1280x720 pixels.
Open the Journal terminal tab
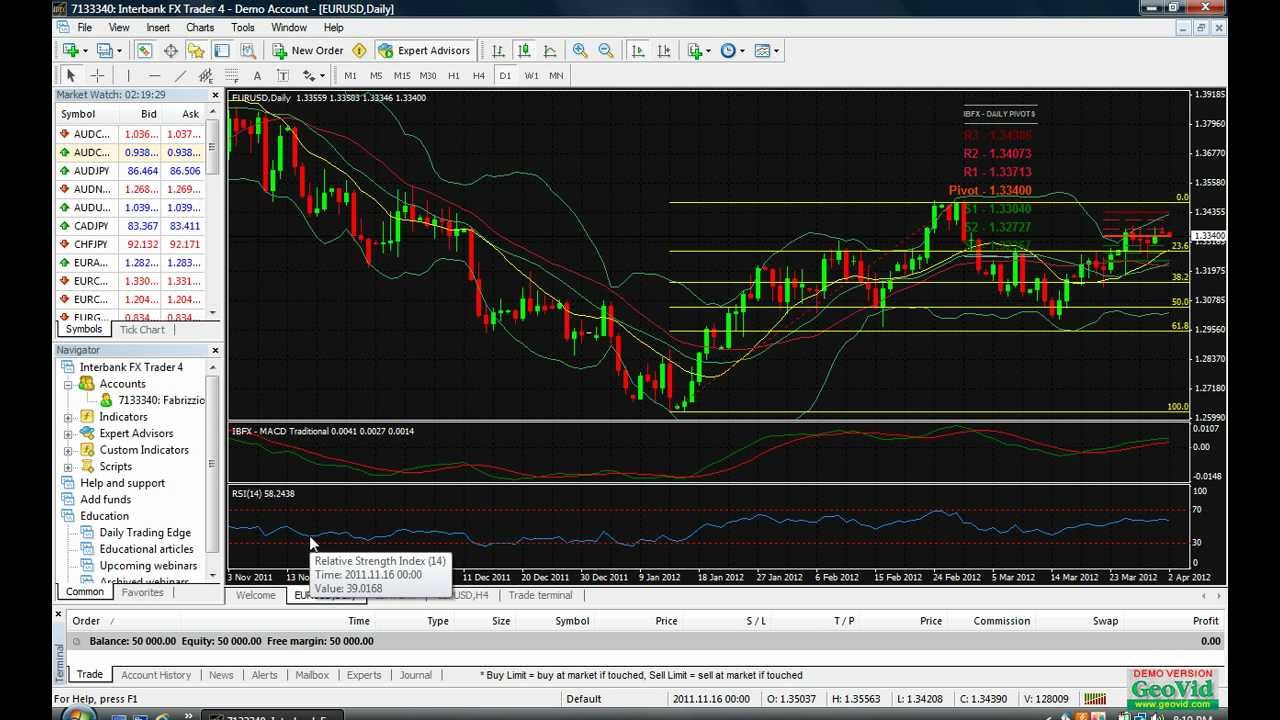[416, 675]
